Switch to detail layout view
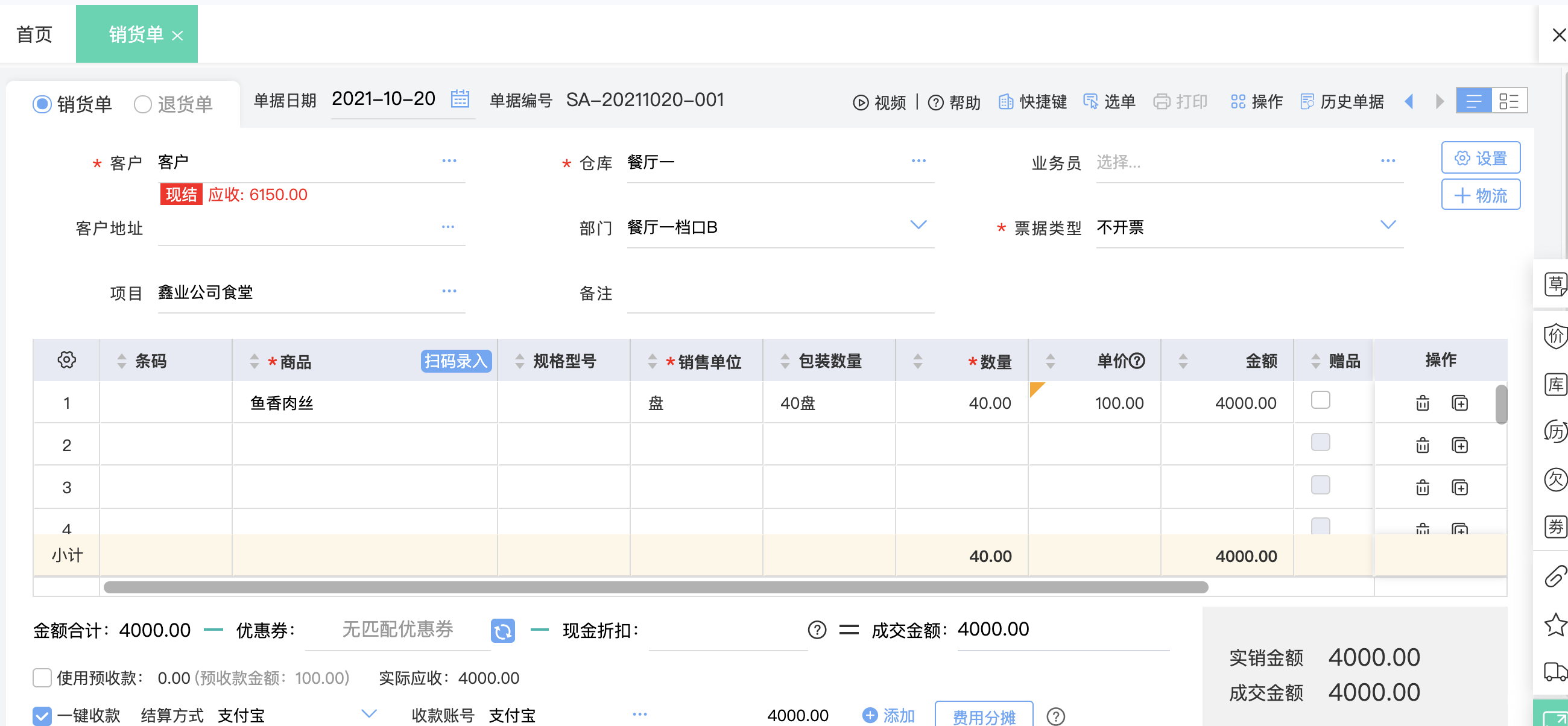 1509,101
